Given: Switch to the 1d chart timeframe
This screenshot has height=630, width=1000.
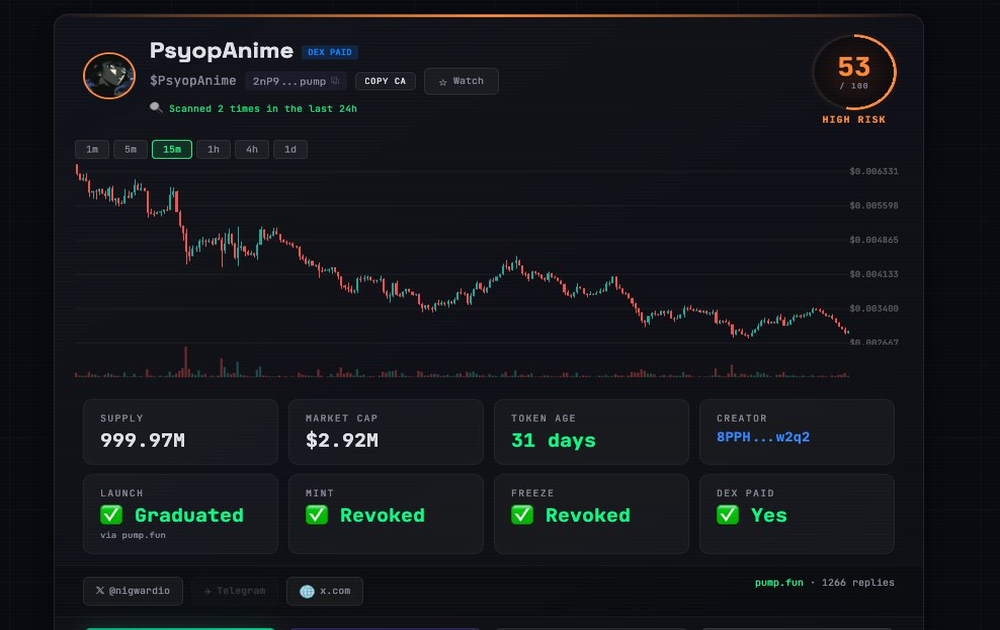Looking at the screenshot, I should coord(290,149).
